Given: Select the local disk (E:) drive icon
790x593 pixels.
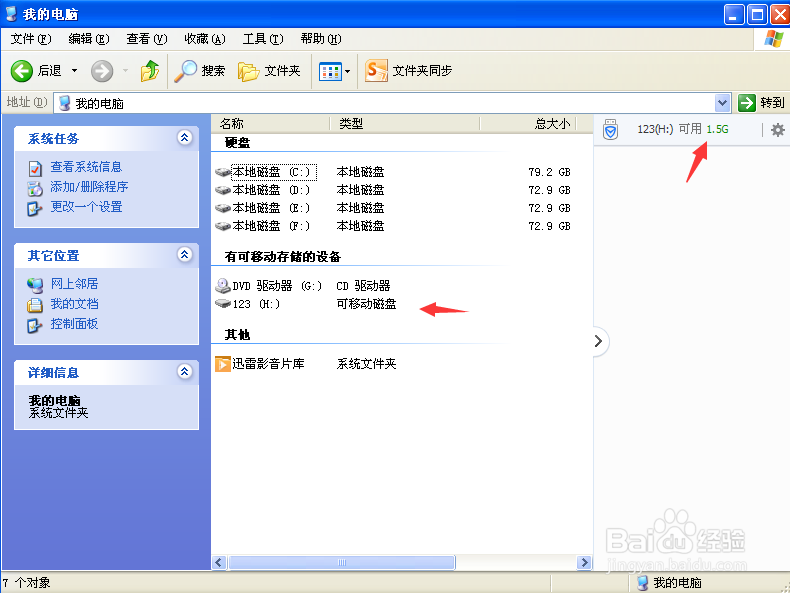Looking at the screenshot, I should click(223, 209).
